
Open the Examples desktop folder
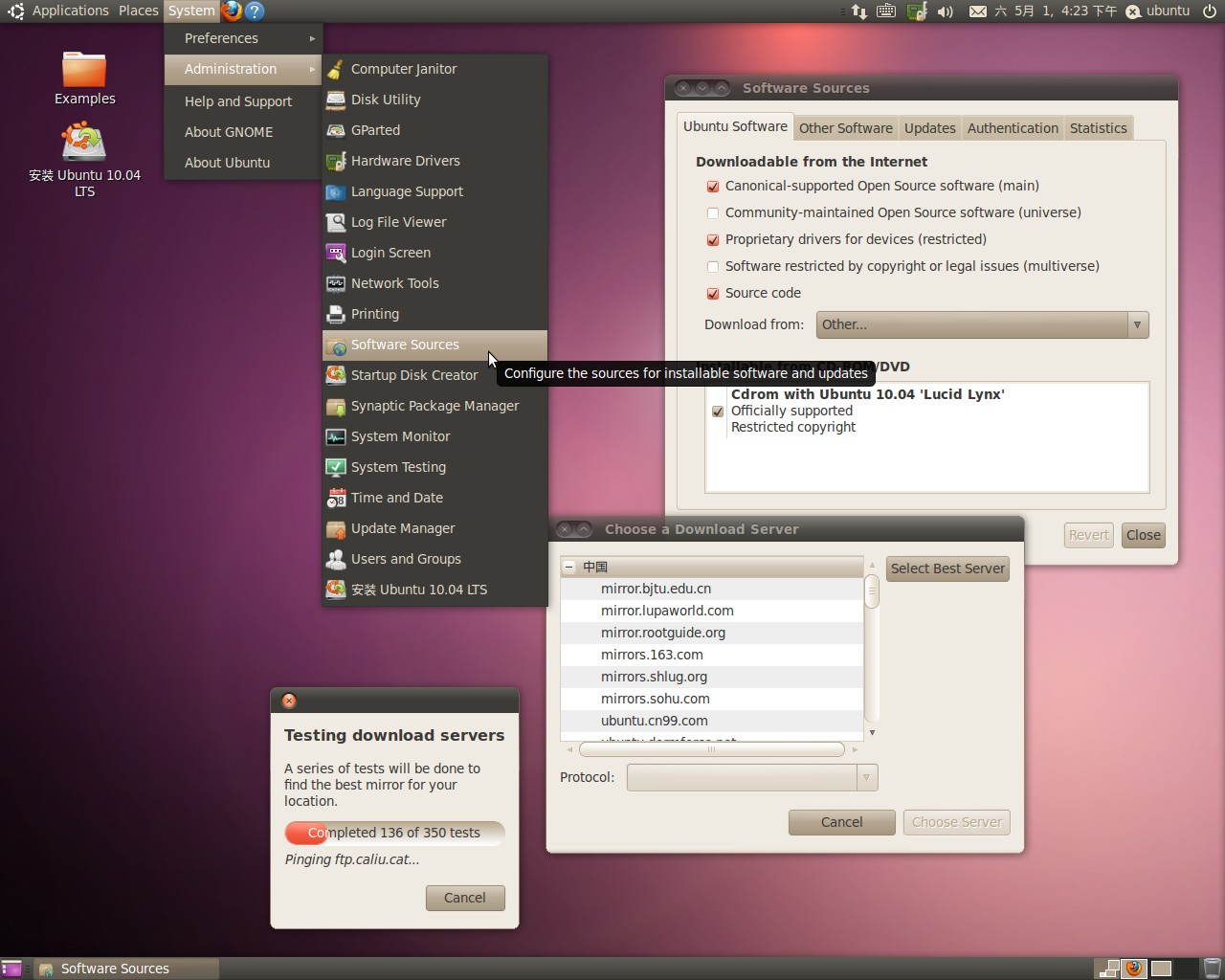(x=84, y=78)
